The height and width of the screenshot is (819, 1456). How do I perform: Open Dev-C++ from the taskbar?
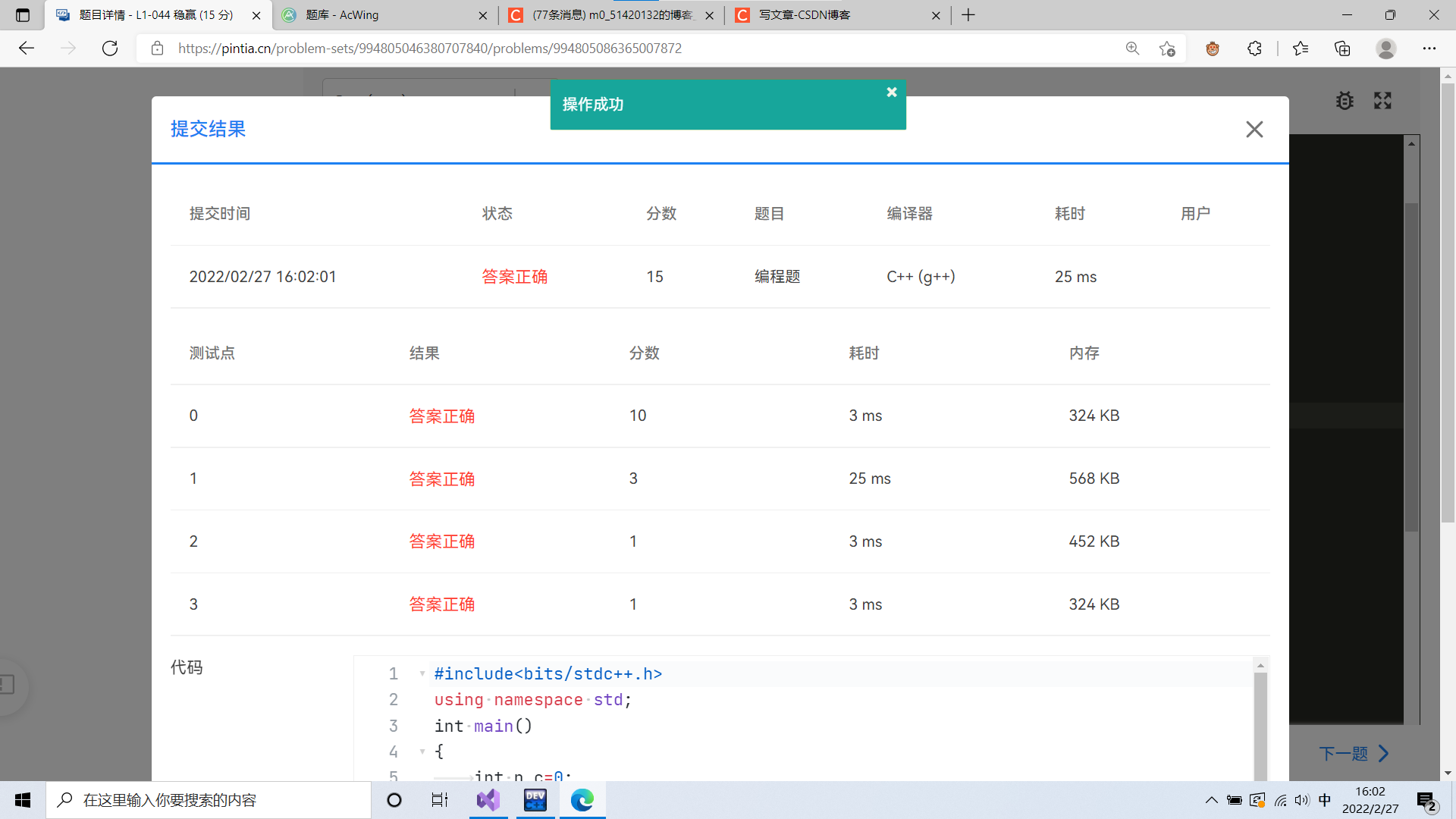click(x=535, y=800)
